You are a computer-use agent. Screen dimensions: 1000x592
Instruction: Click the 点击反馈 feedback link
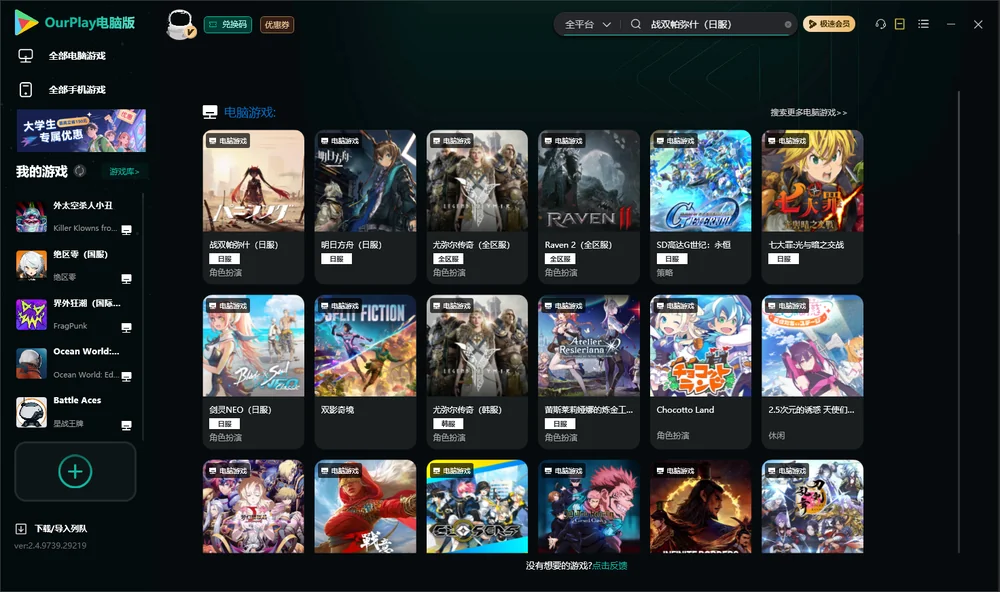(x=610, y=565)
